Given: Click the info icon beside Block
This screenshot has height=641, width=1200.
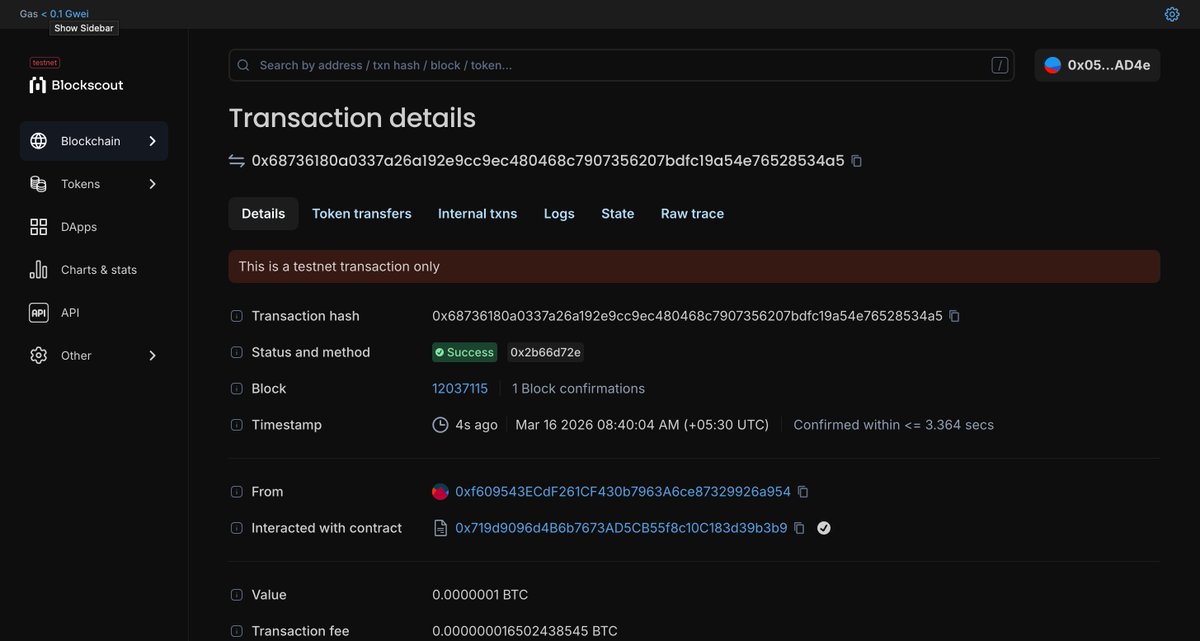Looking at the screenshot, I should pos(237,389).
